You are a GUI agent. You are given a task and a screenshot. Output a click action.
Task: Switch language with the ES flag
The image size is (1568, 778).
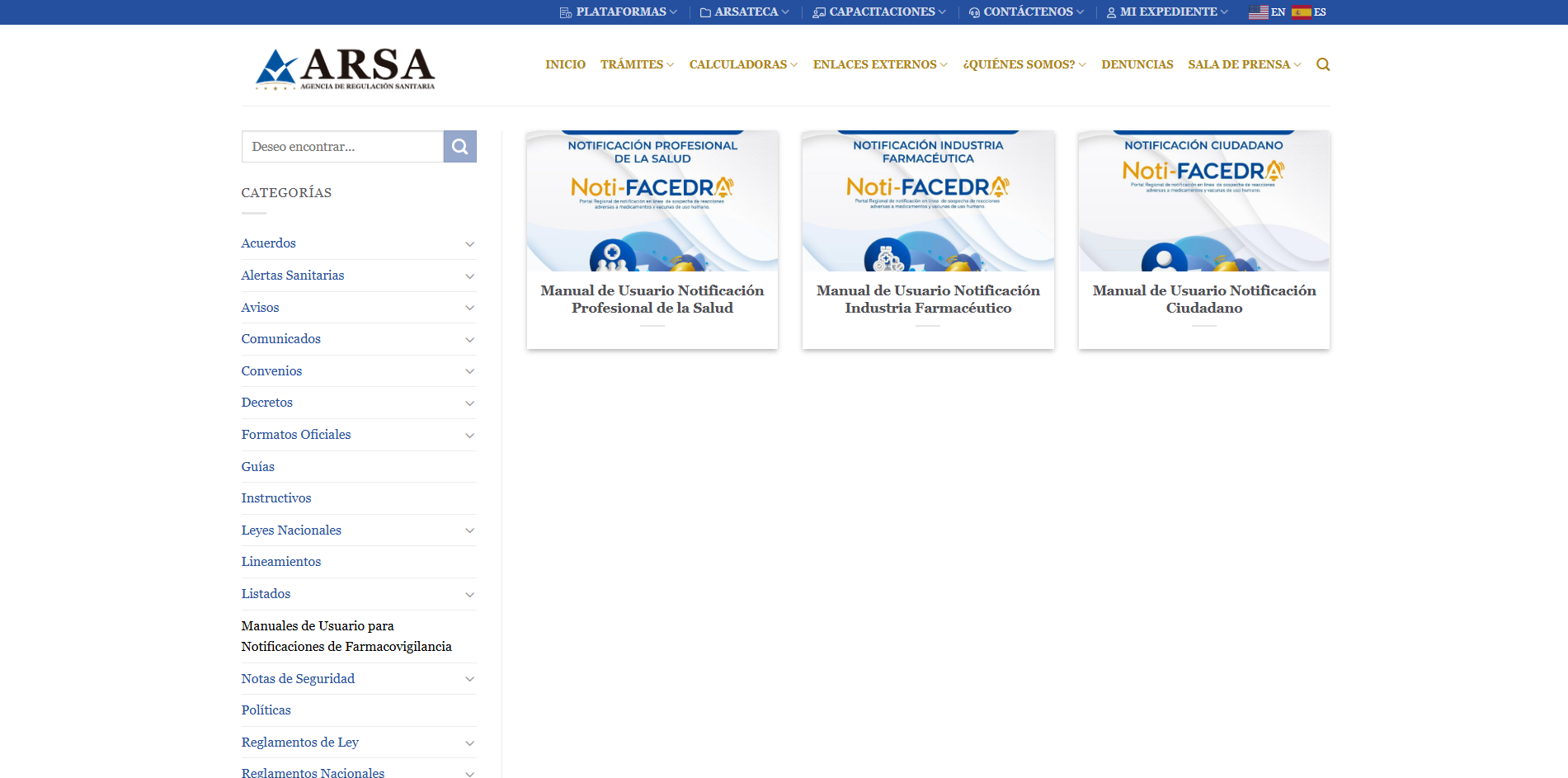1309,12
